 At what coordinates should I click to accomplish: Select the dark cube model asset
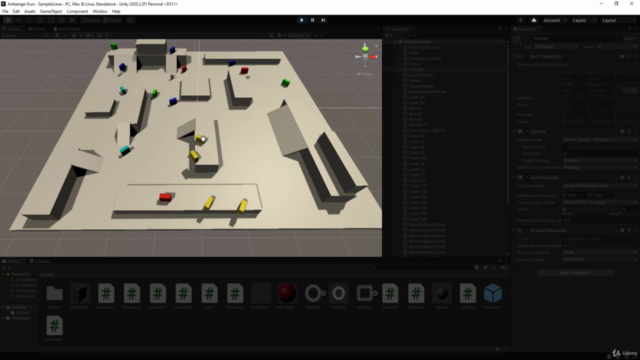point(80,293)
